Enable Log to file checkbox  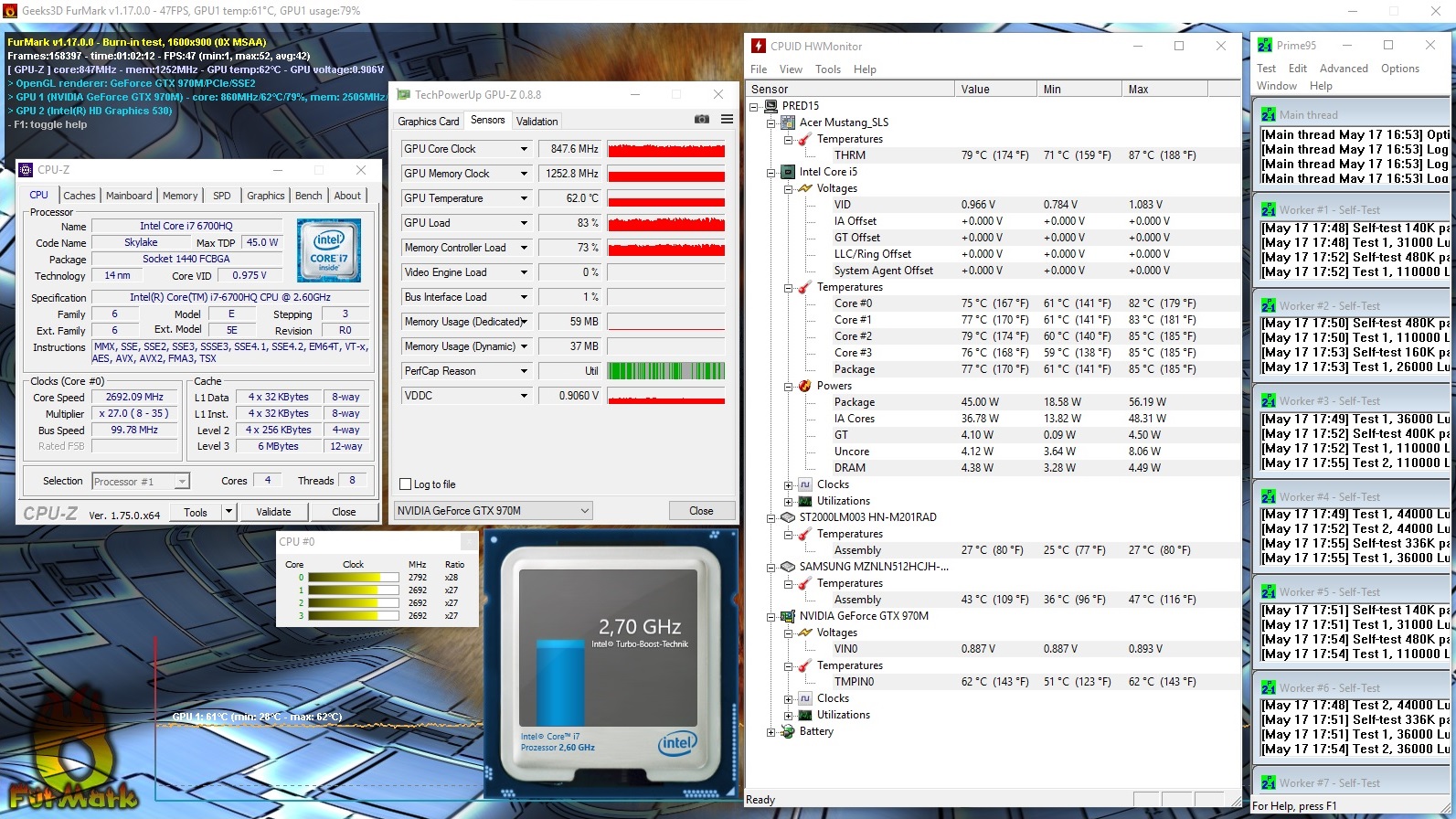[x=406, y=484]
